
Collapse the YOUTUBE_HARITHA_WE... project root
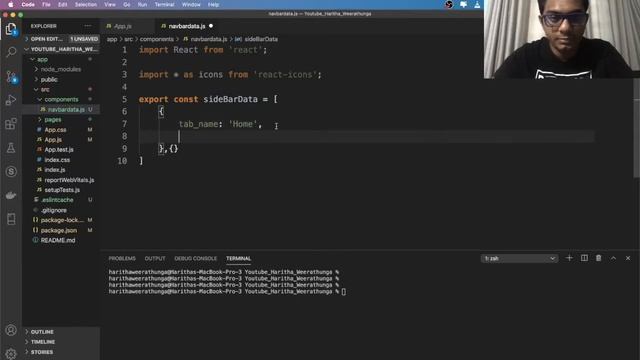61,49
